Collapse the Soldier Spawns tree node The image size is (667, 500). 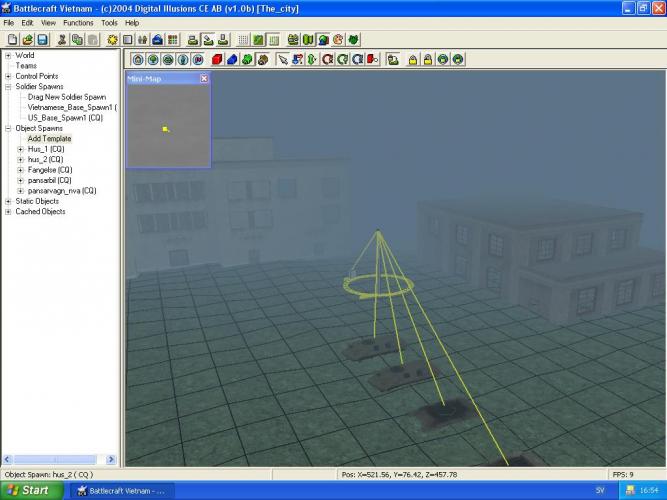coord(8,87)
